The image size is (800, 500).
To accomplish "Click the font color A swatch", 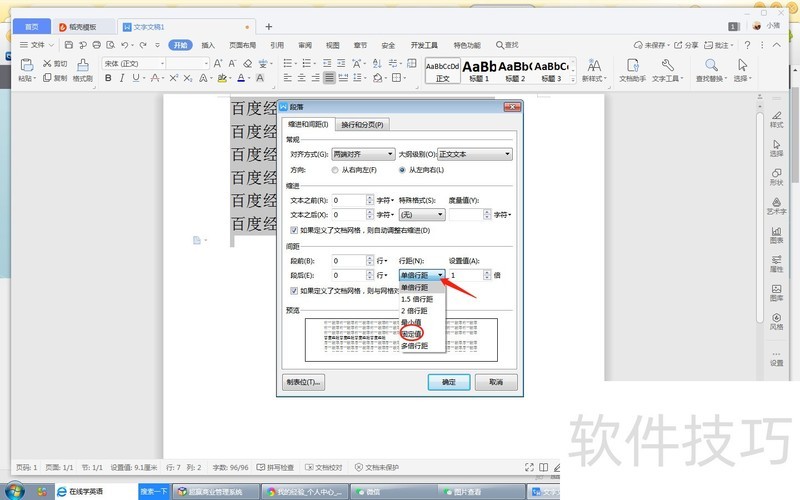I will point(241,78).
